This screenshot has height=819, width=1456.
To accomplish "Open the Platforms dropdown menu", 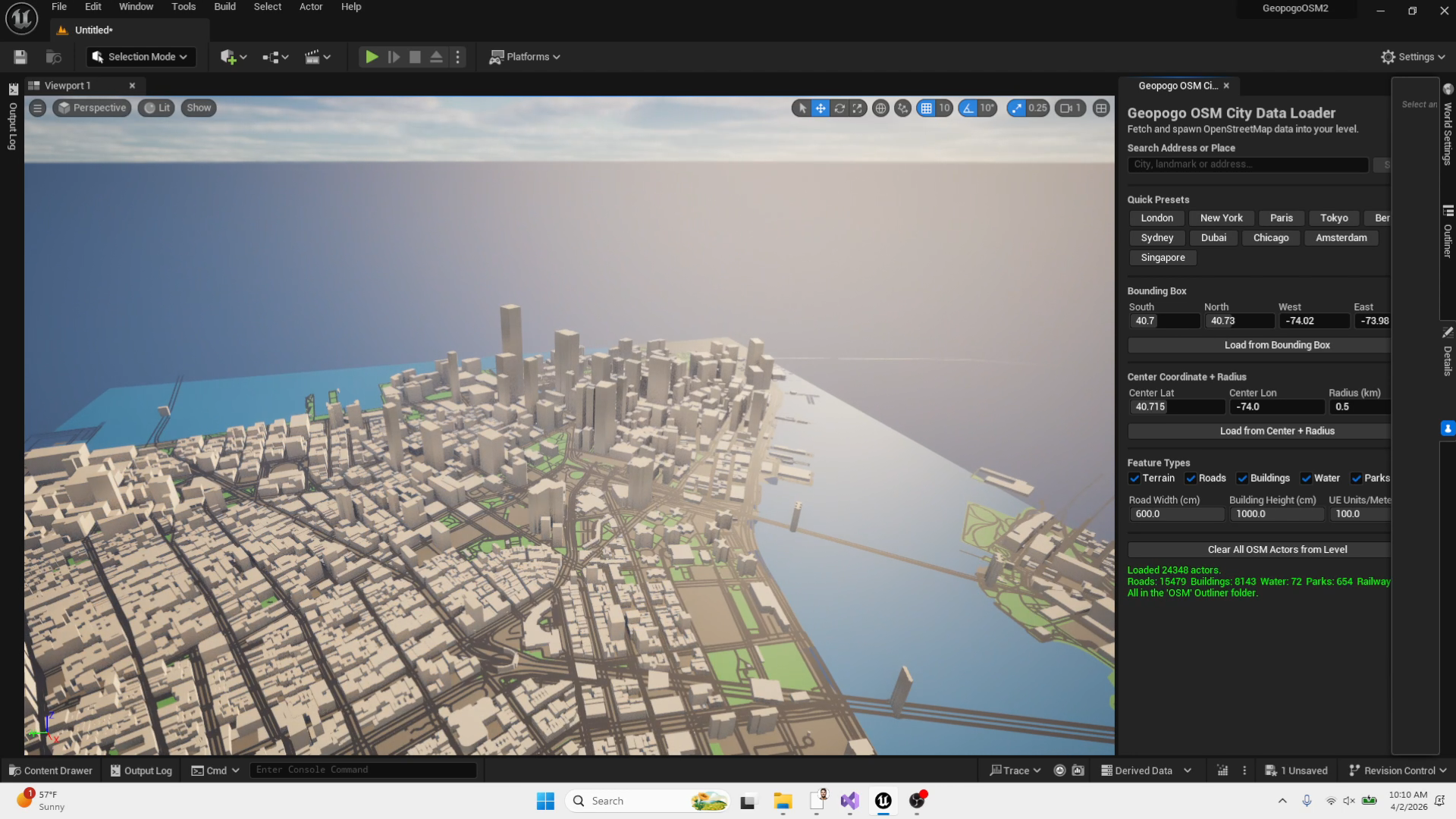I will click(525, 57).
